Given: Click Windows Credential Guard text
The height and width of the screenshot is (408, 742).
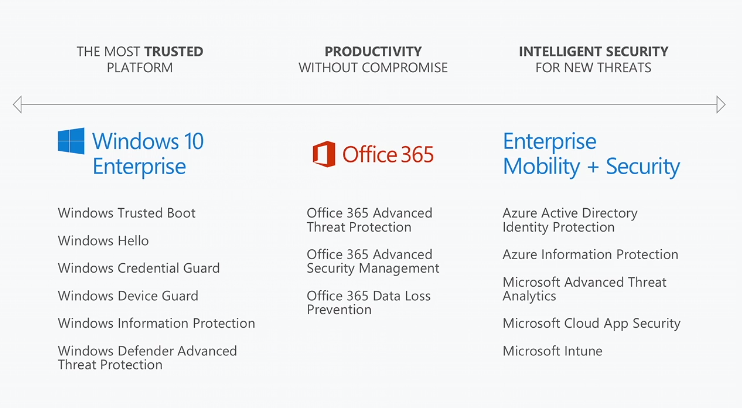Looking at the screenshot, I should [138, 268].
